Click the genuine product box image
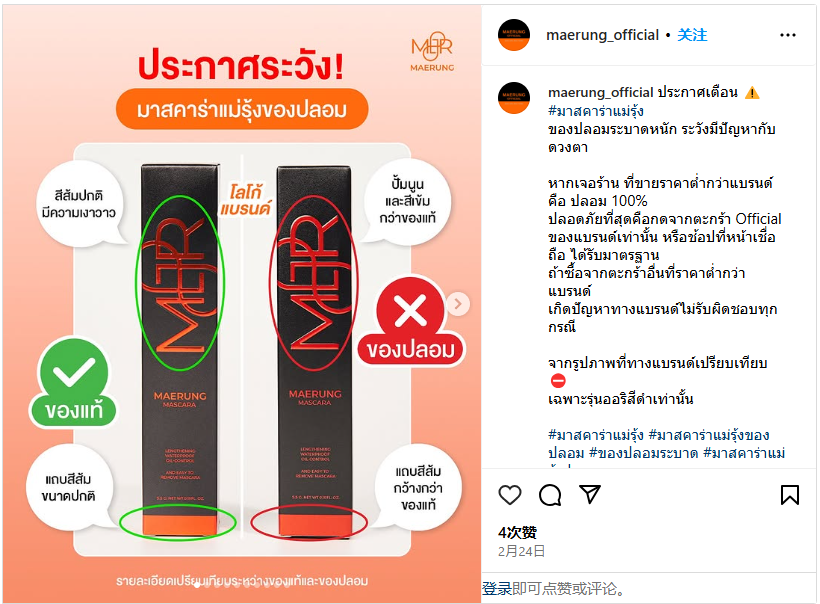The image size is (820, 604). [x=180, y=349]
